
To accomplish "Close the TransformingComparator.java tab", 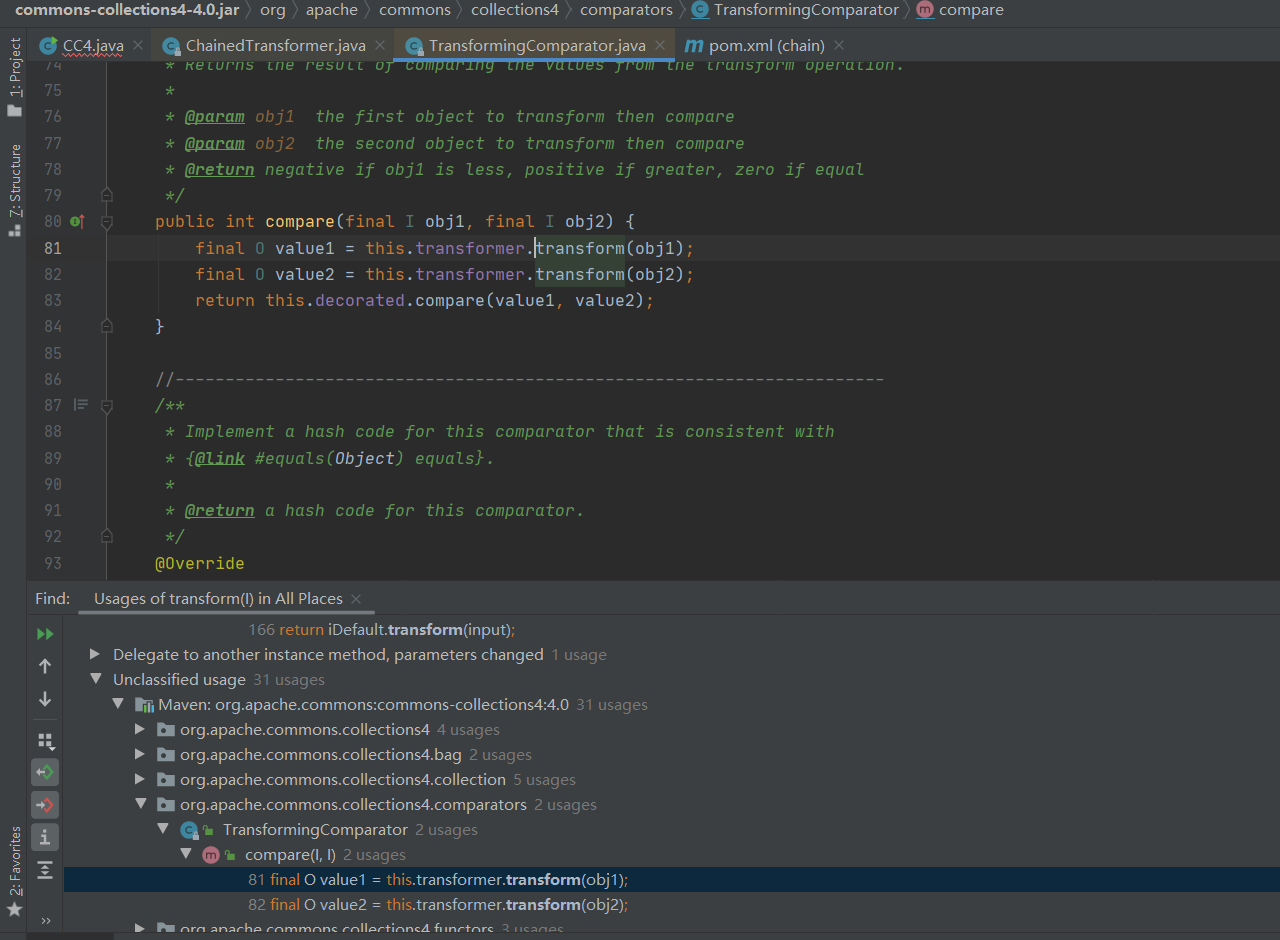I will click(659, 45).
